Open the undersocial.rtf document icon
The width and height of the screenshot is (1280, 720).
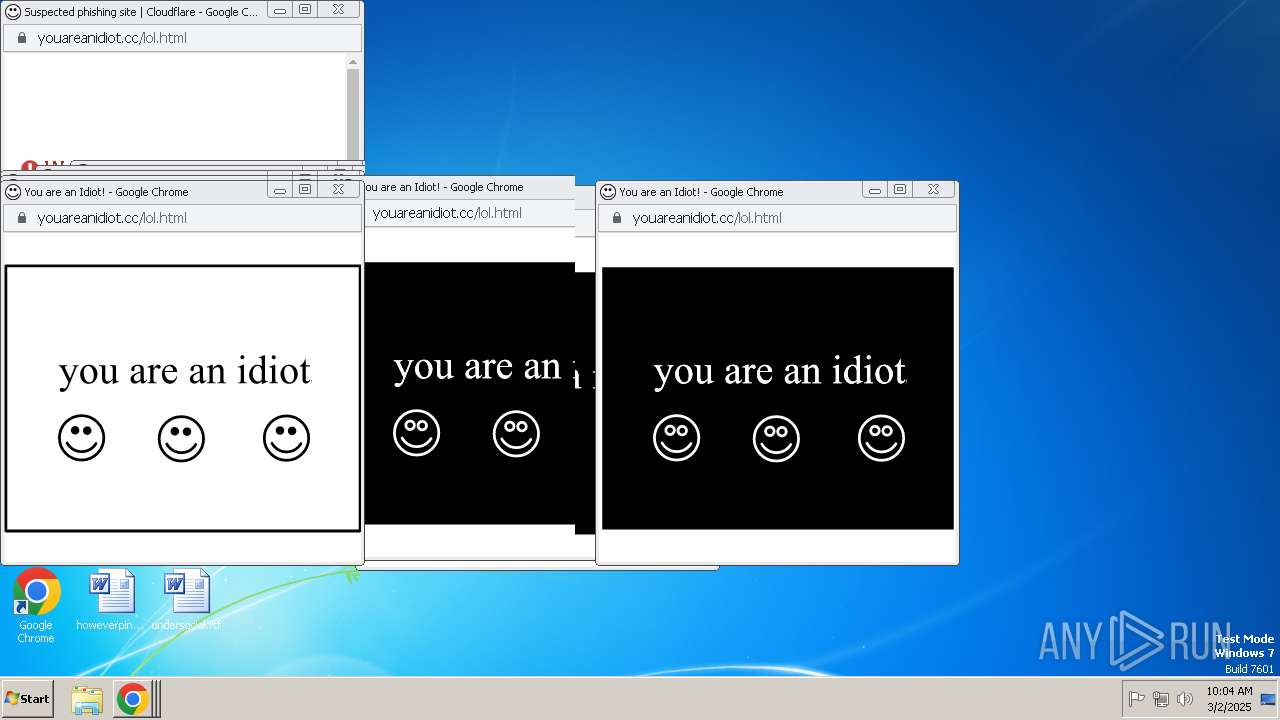pos(186,600)
